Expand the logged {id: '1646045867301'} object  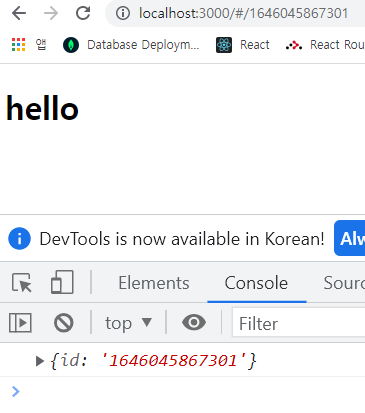(x=40, y=361)
